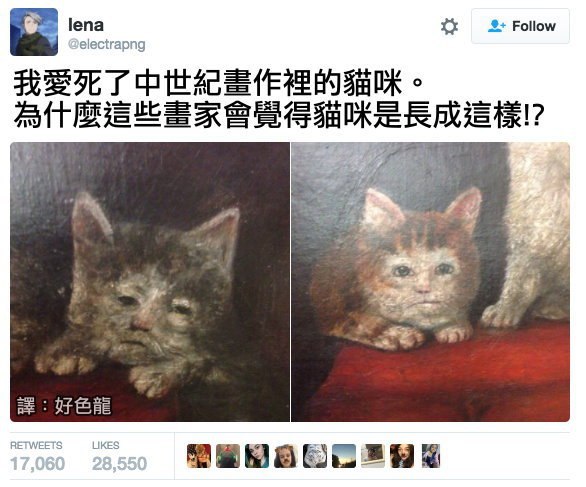Screen dimensions: 586x487
Task: View the 17,060 retweets count
Action: click(37, 463)
